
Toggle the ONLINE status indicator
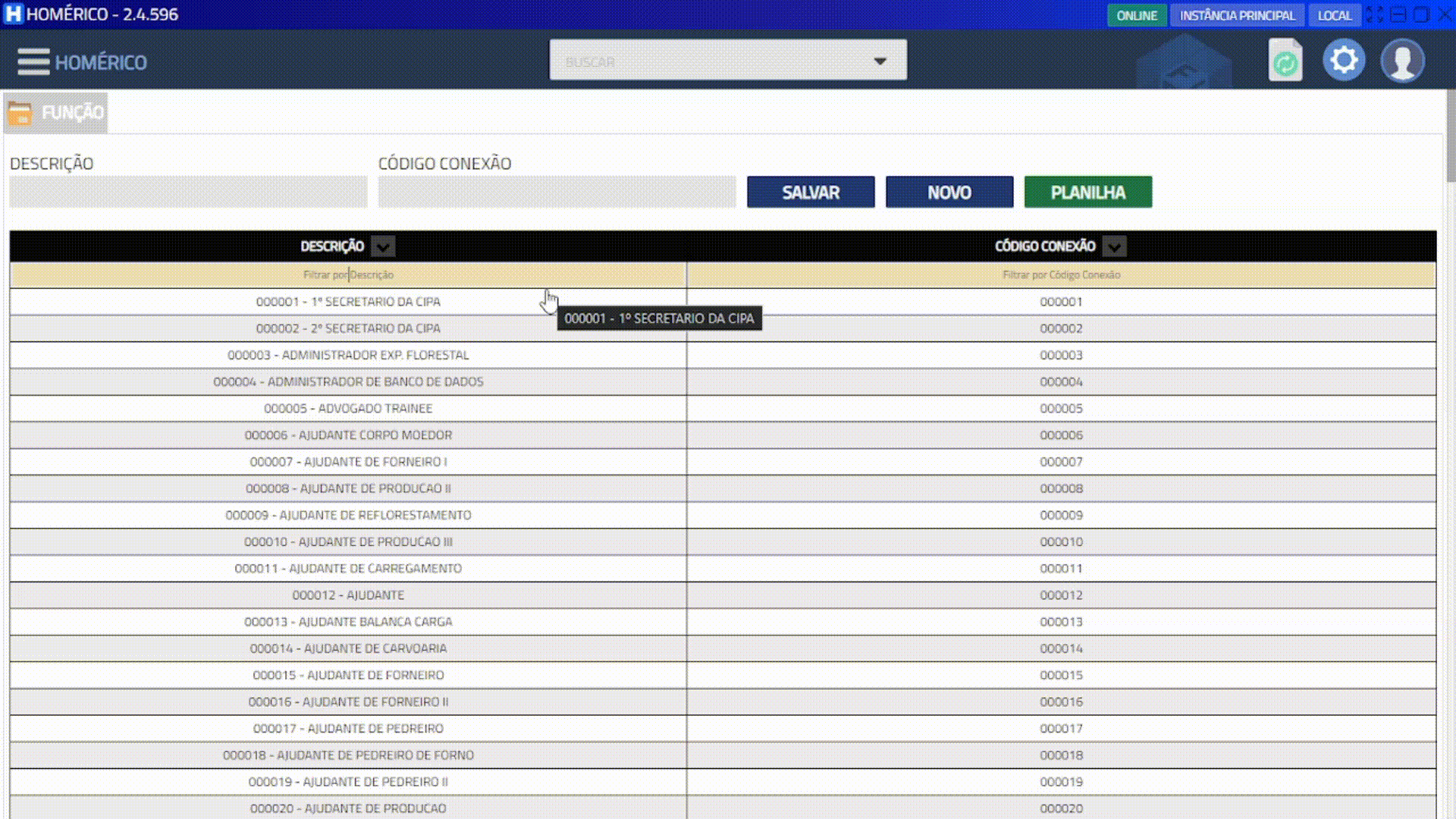click(x=1136, y=15)
